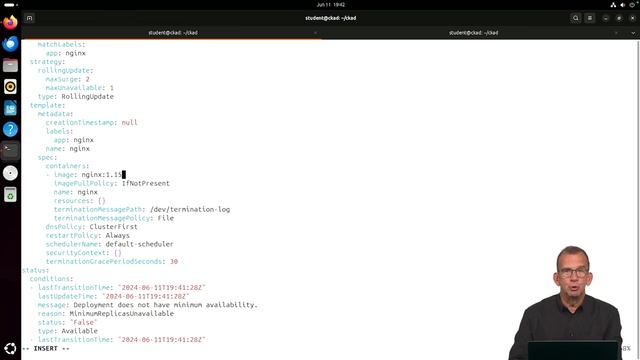Click terminationGracePeriodSeconds value 30
The image size is (640, 360).
174,262
